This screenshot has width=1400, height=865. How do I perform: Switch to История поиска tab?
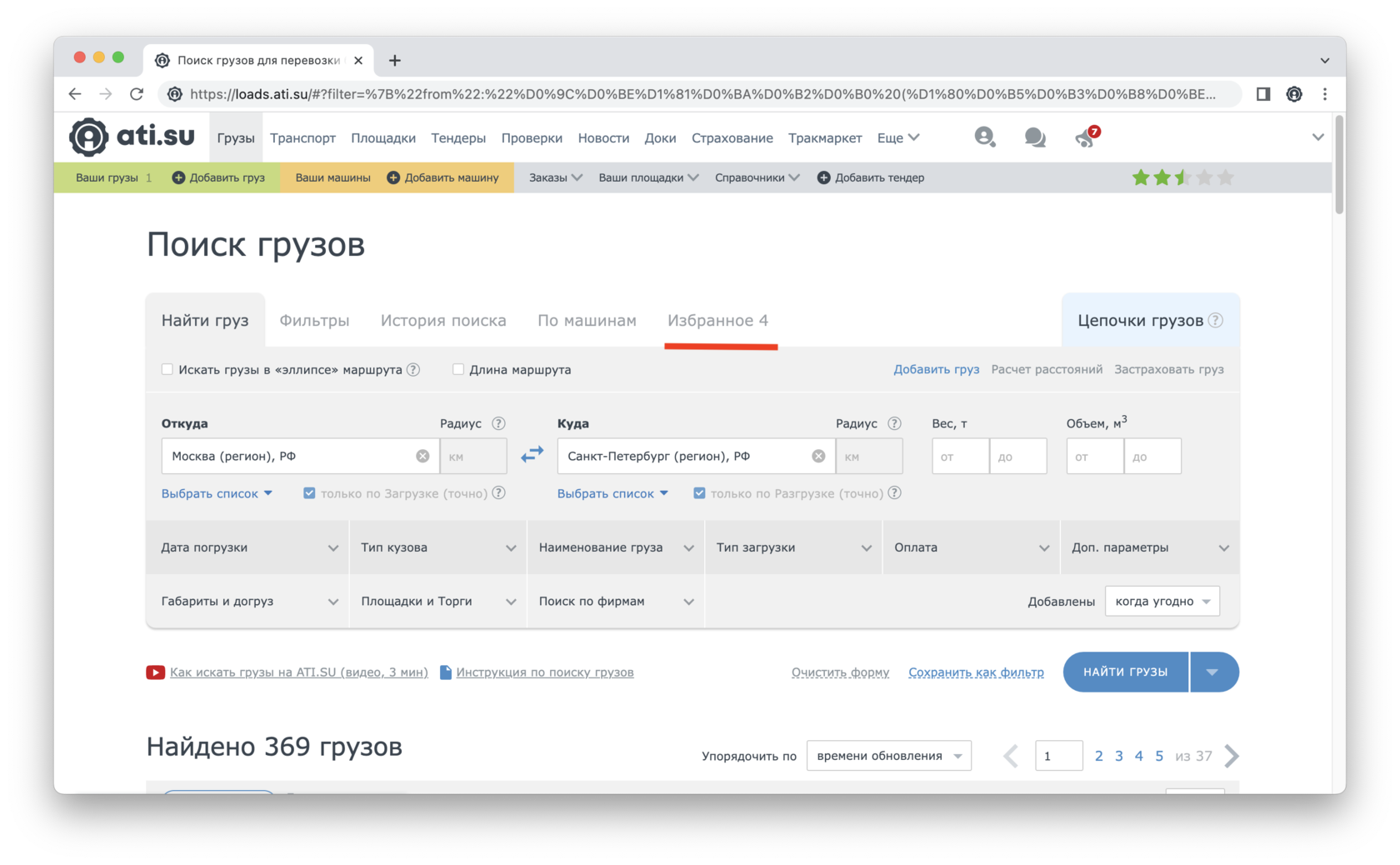click(x=443, y=320)
